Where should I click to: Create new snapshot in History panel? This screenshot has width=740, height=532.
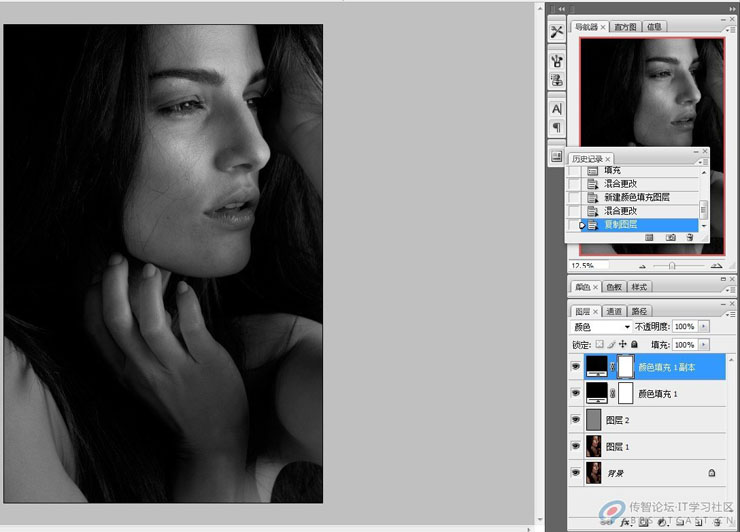[x=670, y=237]
